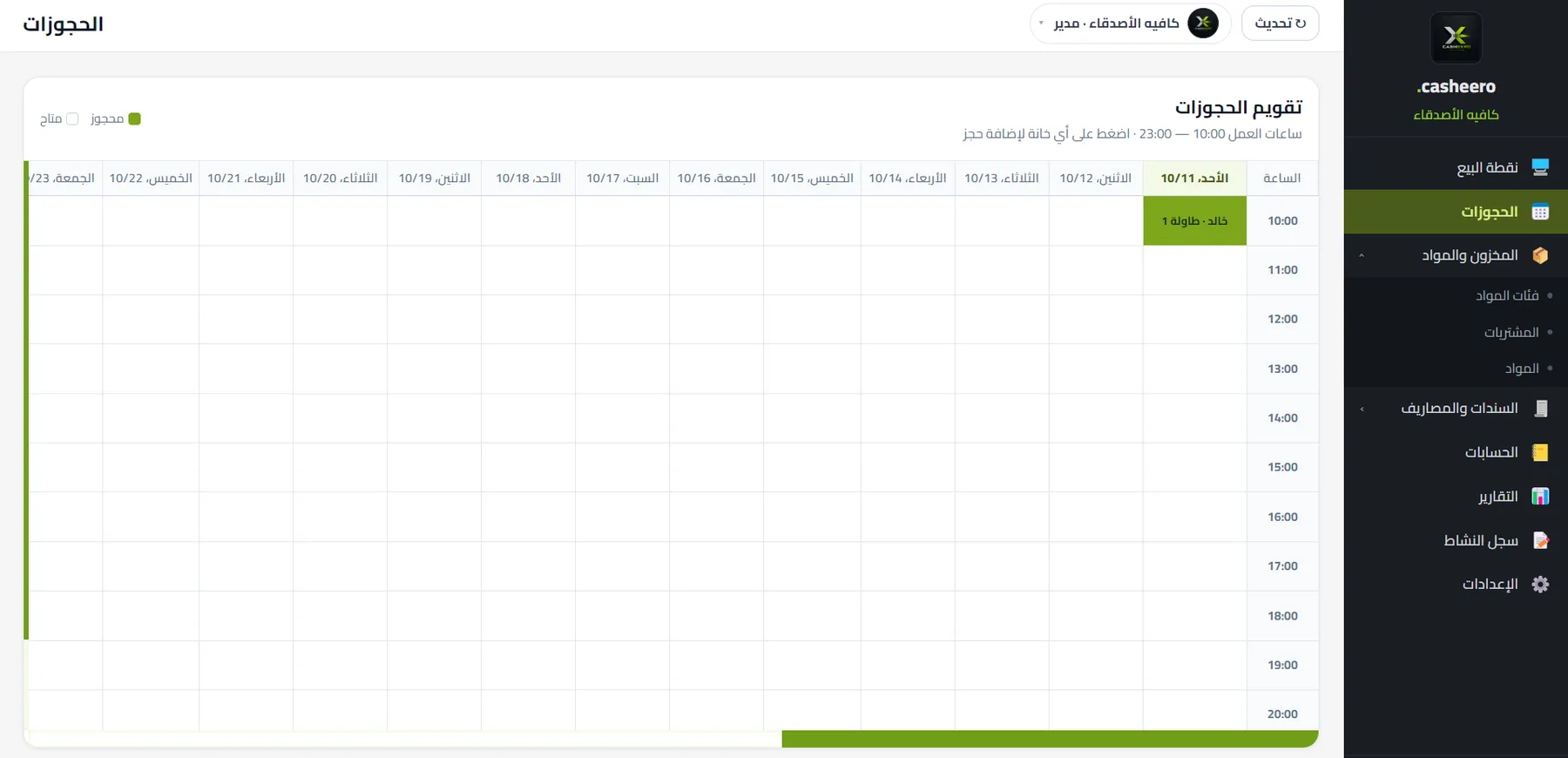The height and width of the screenshot is (758, 1568).
Task: Click the 14:00 time row label
Action: click(1282, 418)
